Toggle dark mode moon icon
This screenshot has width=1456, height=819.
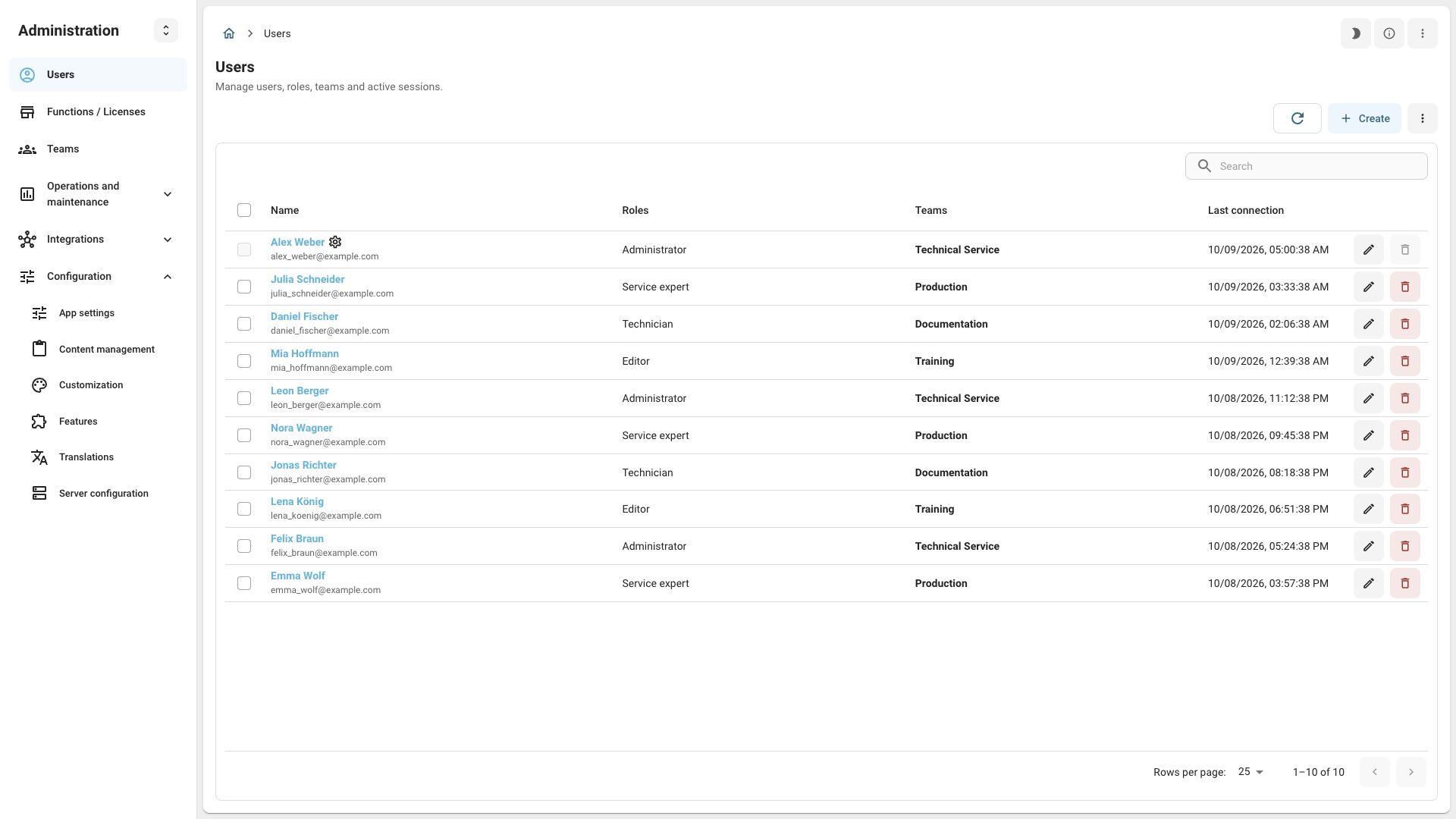[1355, 33]
